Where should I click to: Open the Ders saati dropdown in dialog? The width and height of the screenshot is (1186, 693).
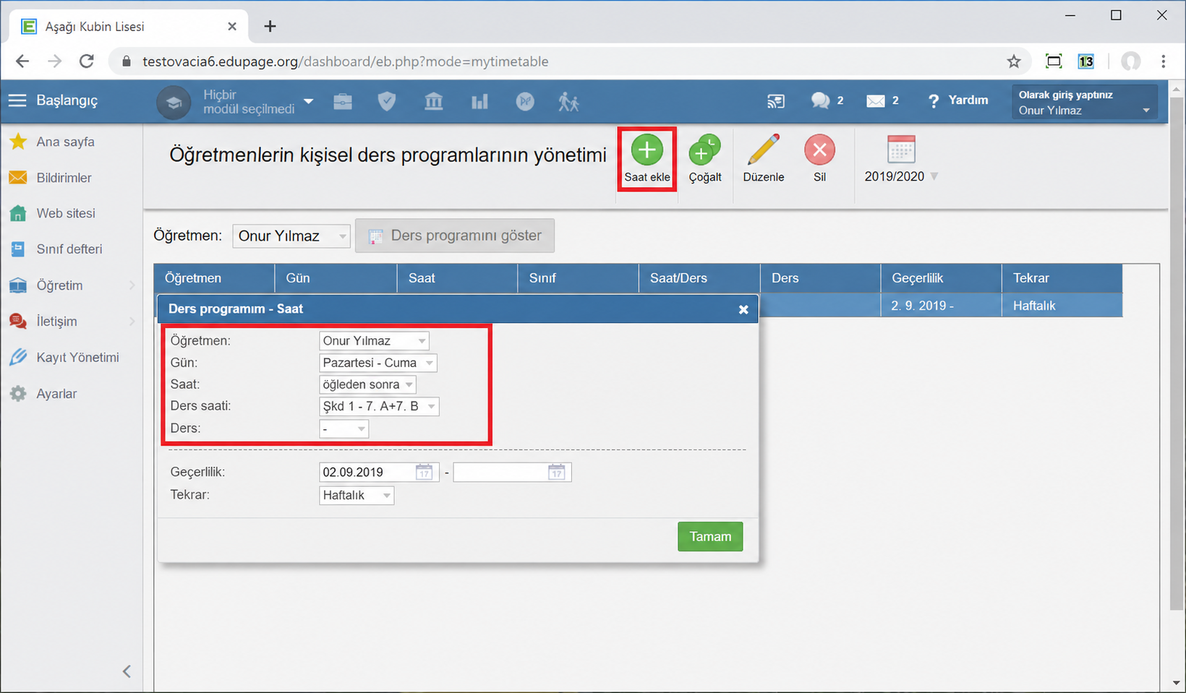point(378,406)
